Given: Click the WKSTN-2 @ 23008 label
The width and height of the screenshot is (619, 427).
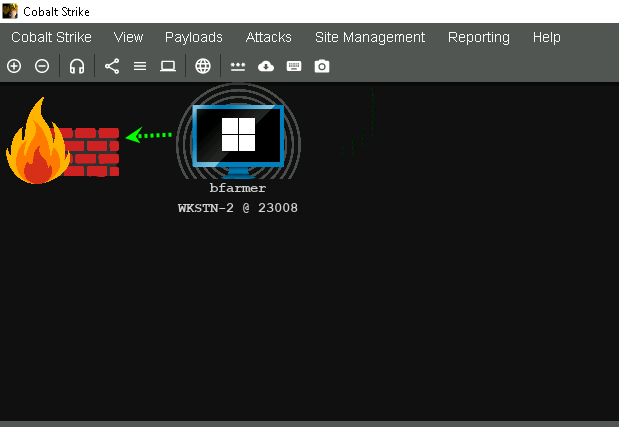Looking at the screenshot, I should click(238, 208).
